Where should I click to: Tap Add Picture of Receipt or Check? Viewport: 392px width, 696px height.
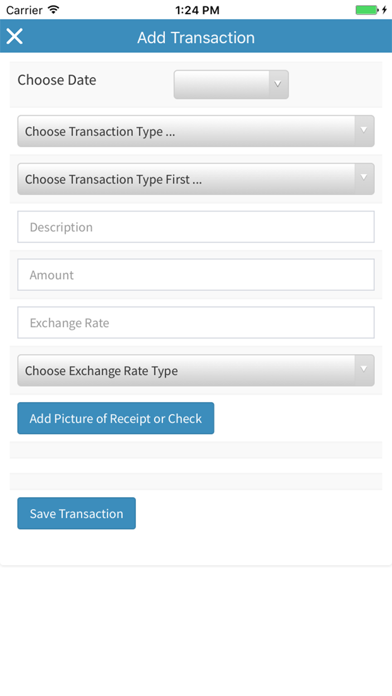point(116,418)
